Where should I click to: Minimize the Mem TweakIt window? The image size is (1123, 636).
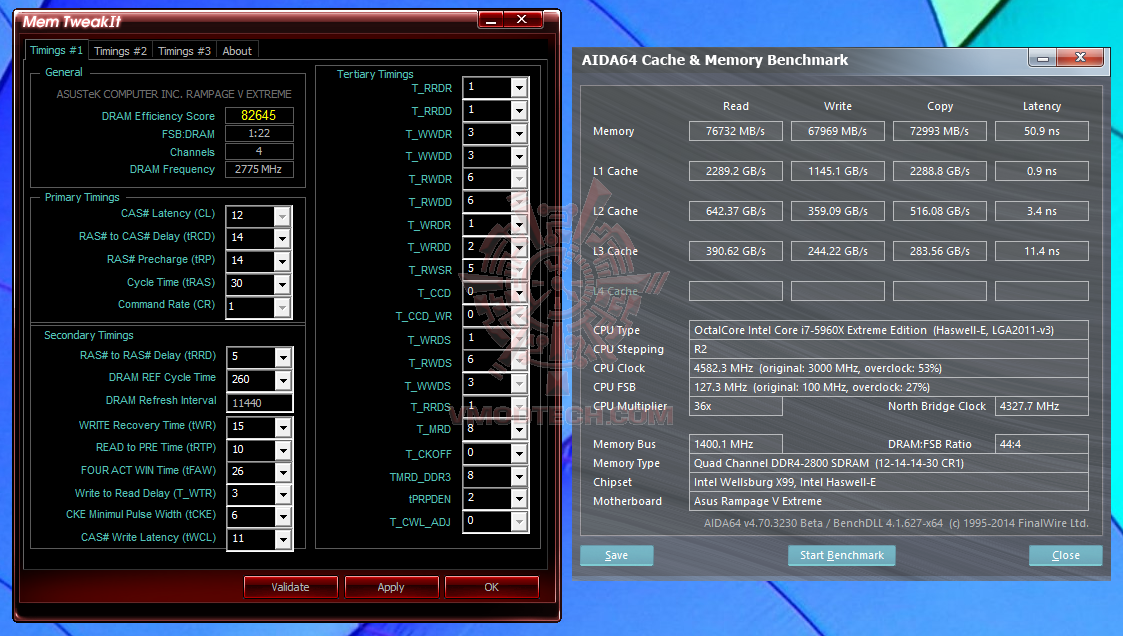[x=491, y=20]
